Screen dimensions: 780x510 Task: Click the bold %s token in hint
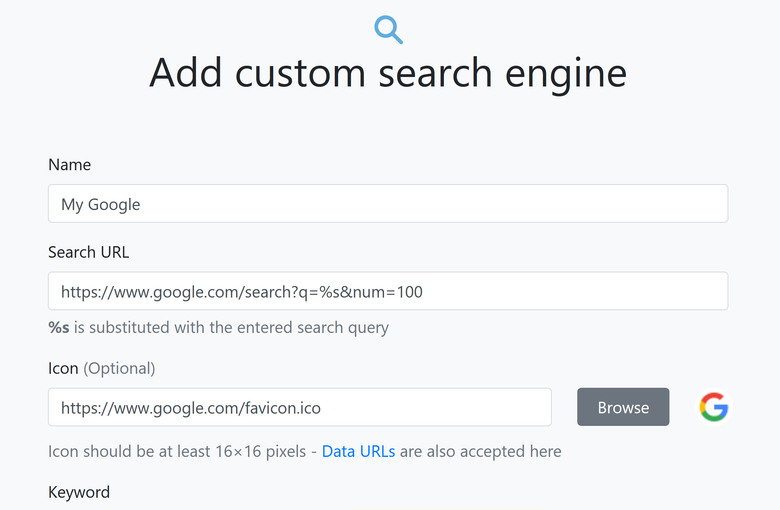point(58,327)
